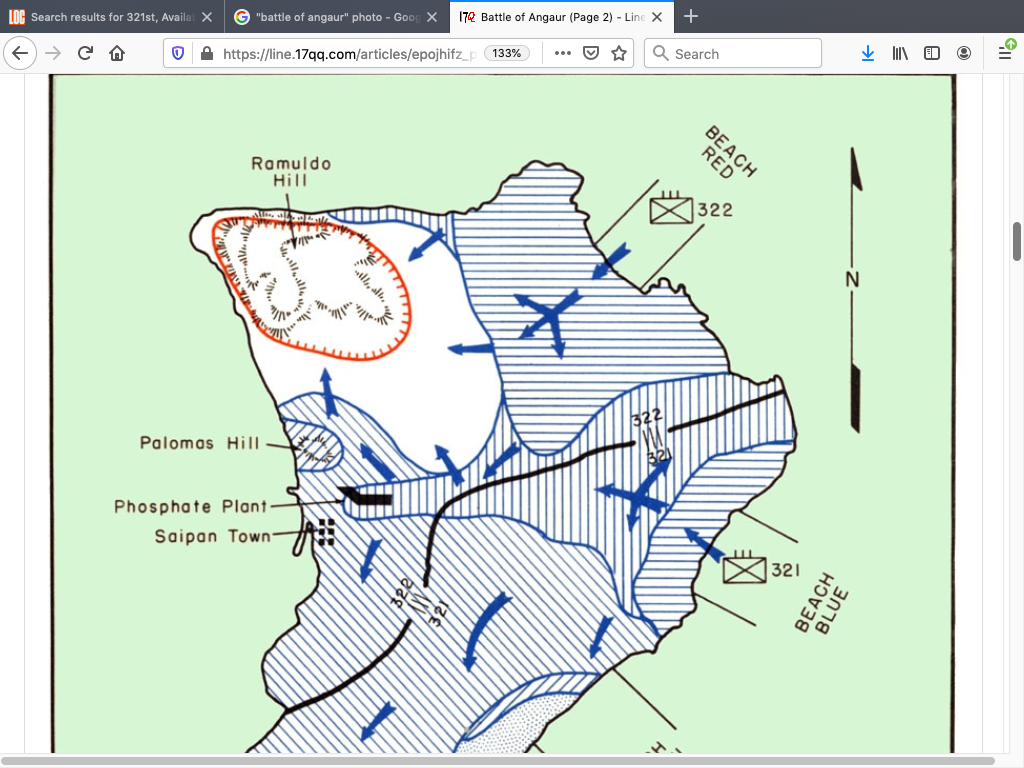
Task: Click the vertical page scrollbar thumb
Action: click(1017, 242)
